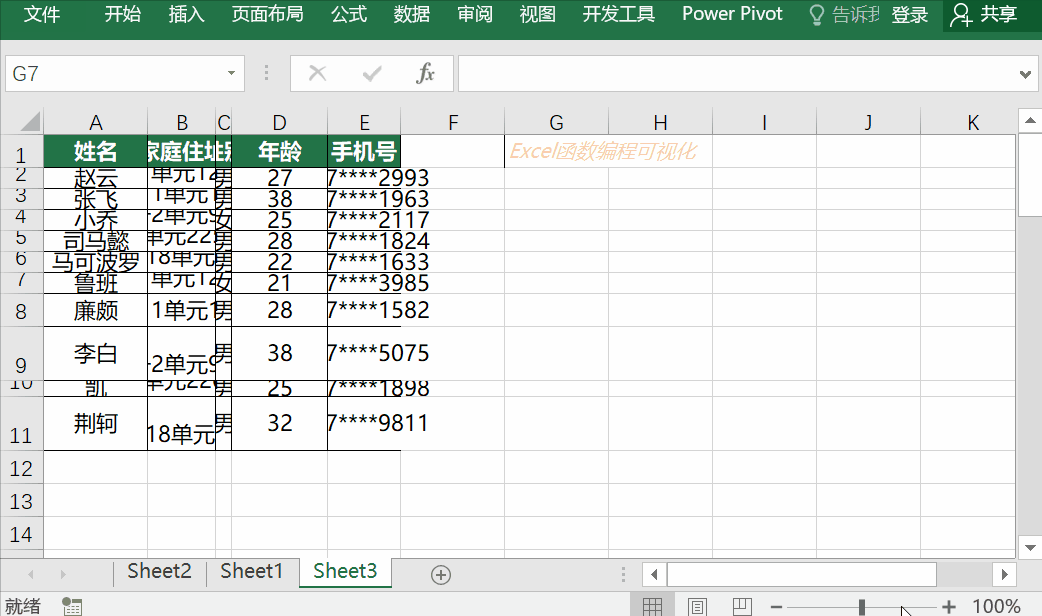Switch to Page Break Preview icon
1042x616 pixels.
[742, 606]
